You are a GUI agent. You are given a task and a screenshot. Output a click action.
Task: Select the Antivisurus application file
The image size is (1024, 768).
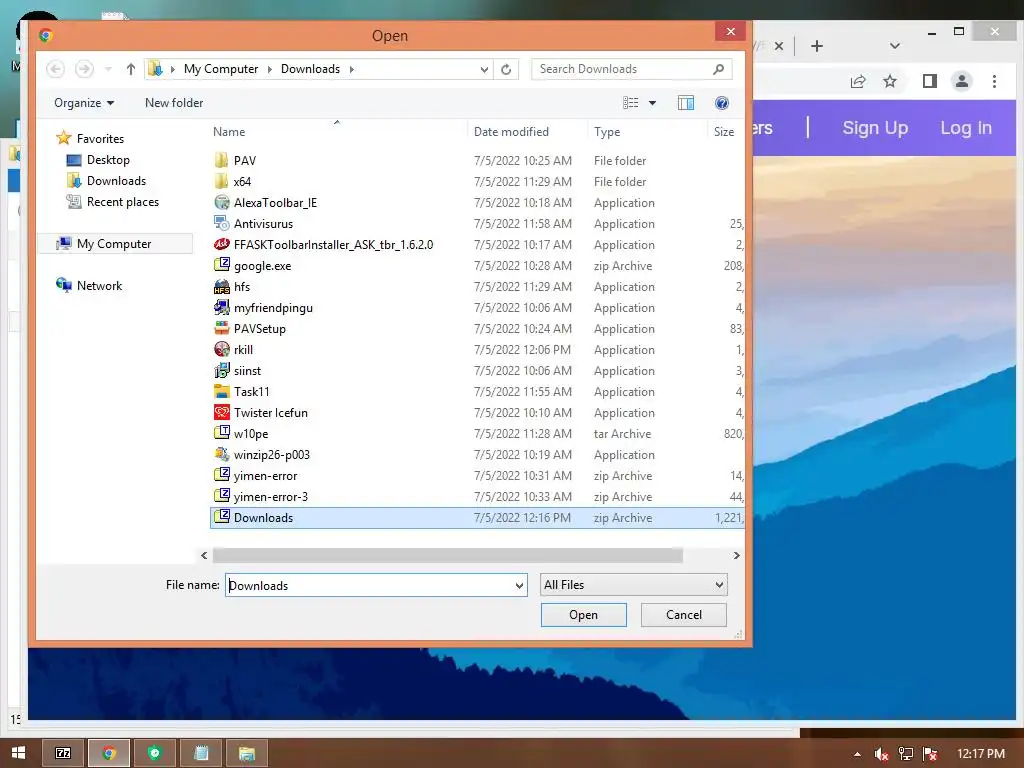click(477, 223)
